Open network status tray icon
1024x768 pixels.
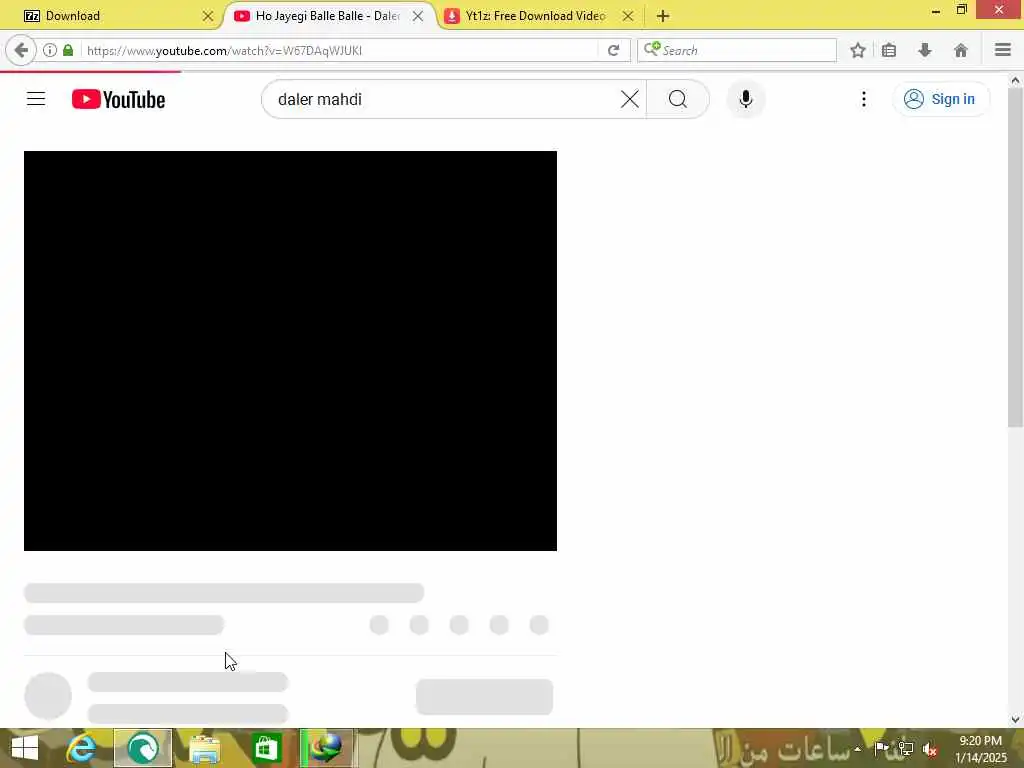pos(906,748)
